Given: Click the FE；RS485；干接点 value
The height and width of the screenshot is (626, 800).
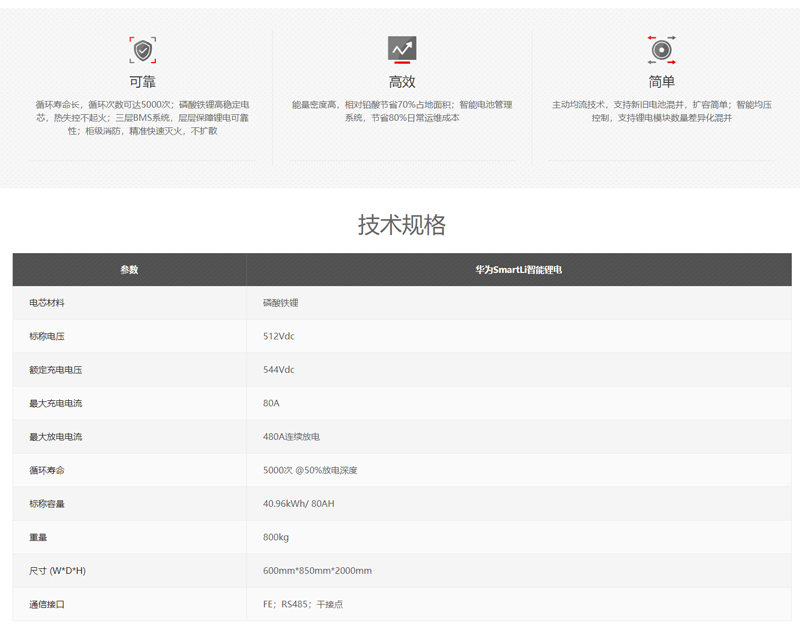Looking at the screenshot, I should click(303, 605).
